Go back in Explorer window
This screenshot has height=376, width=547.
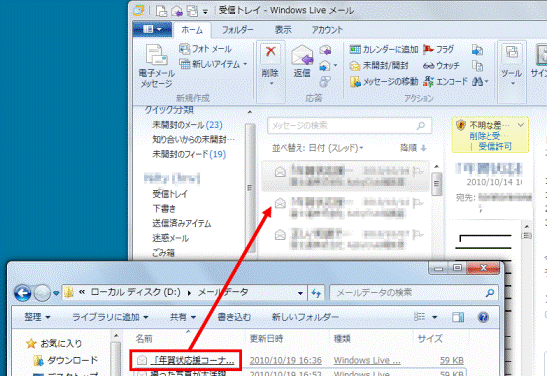click(23, 293)
